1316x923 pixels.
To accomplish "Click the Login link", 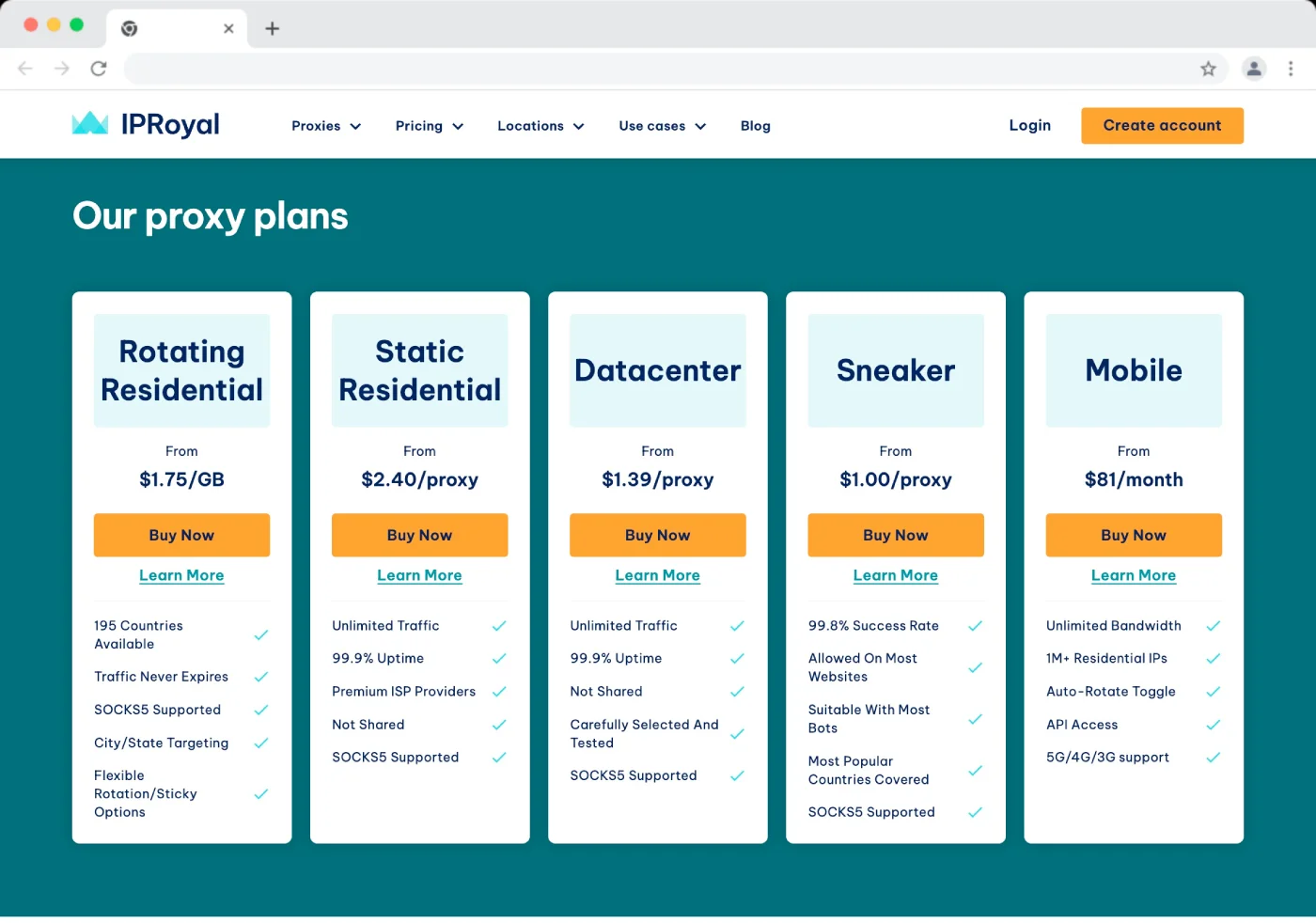I will click(1030, 125).
